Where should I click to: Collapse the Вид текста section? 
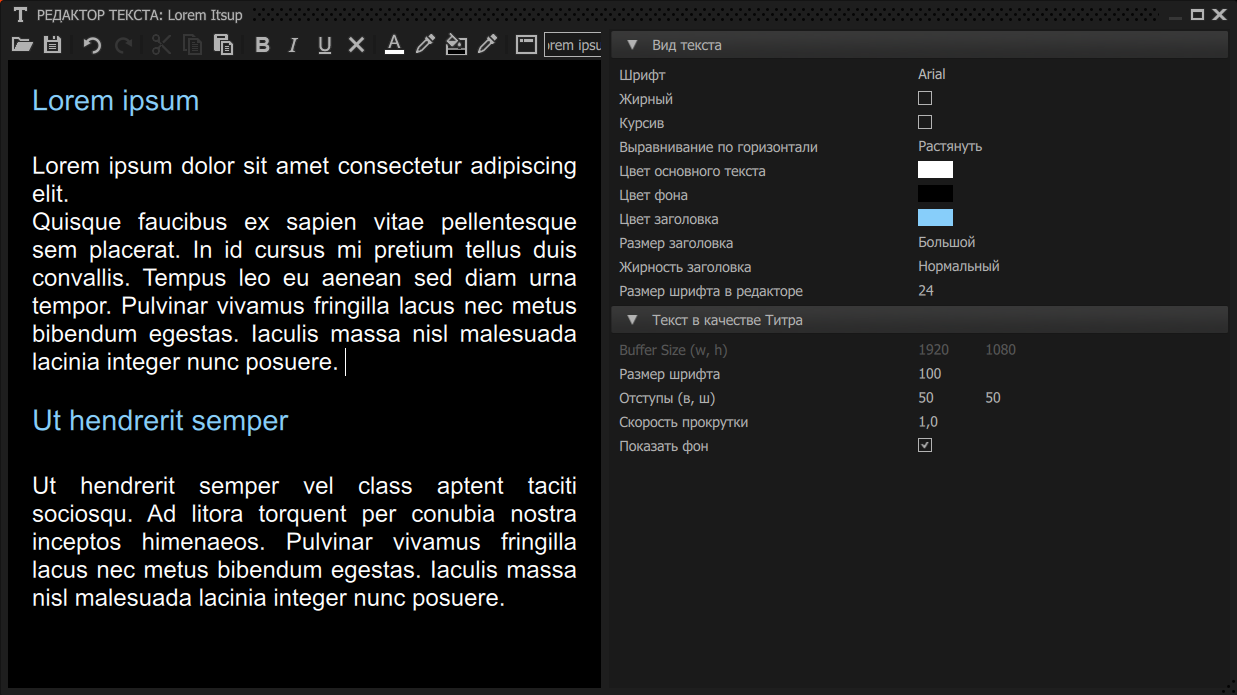point(631,44)
